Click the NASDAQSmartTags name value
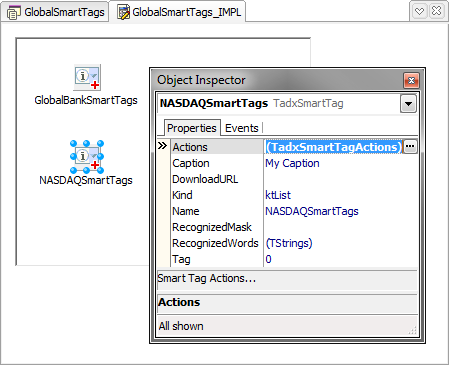Image resolution: width=449 pixels, height=365 pixels. pos(312,211)
